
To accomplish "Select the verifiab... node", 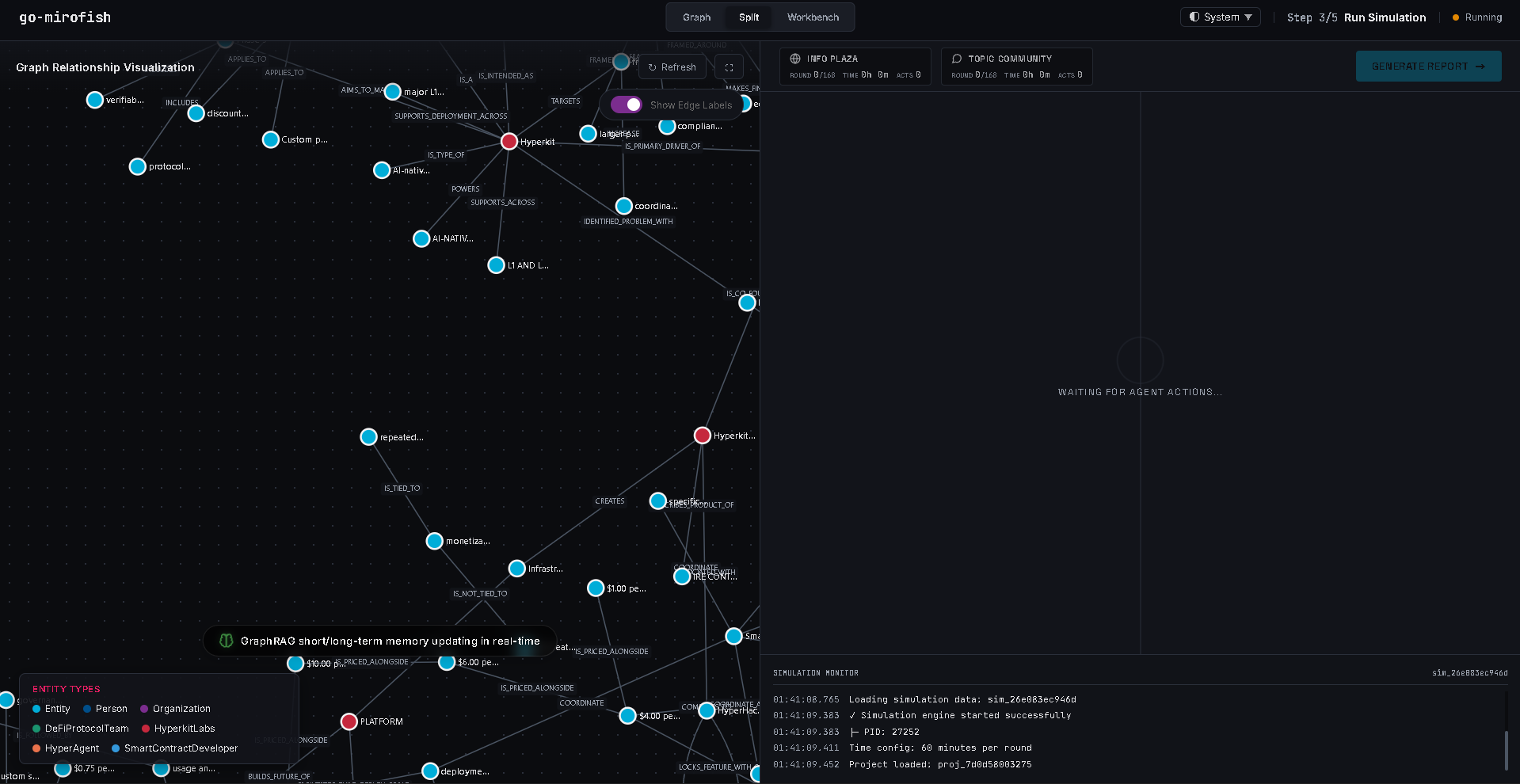I will (95, 100).
